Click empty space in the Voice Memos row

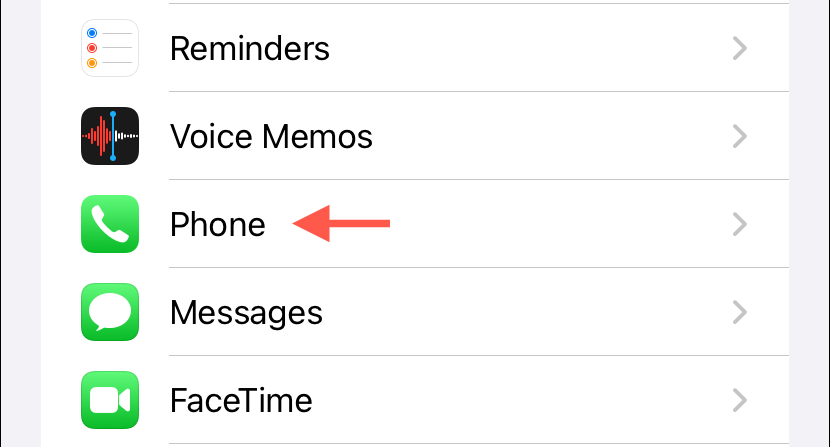click(x=551, y=136)
